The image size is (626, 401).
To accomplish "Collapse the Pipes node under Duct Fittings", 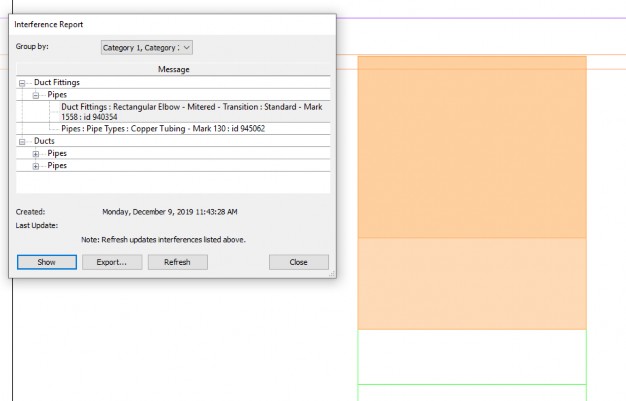I will coord(36,95).
